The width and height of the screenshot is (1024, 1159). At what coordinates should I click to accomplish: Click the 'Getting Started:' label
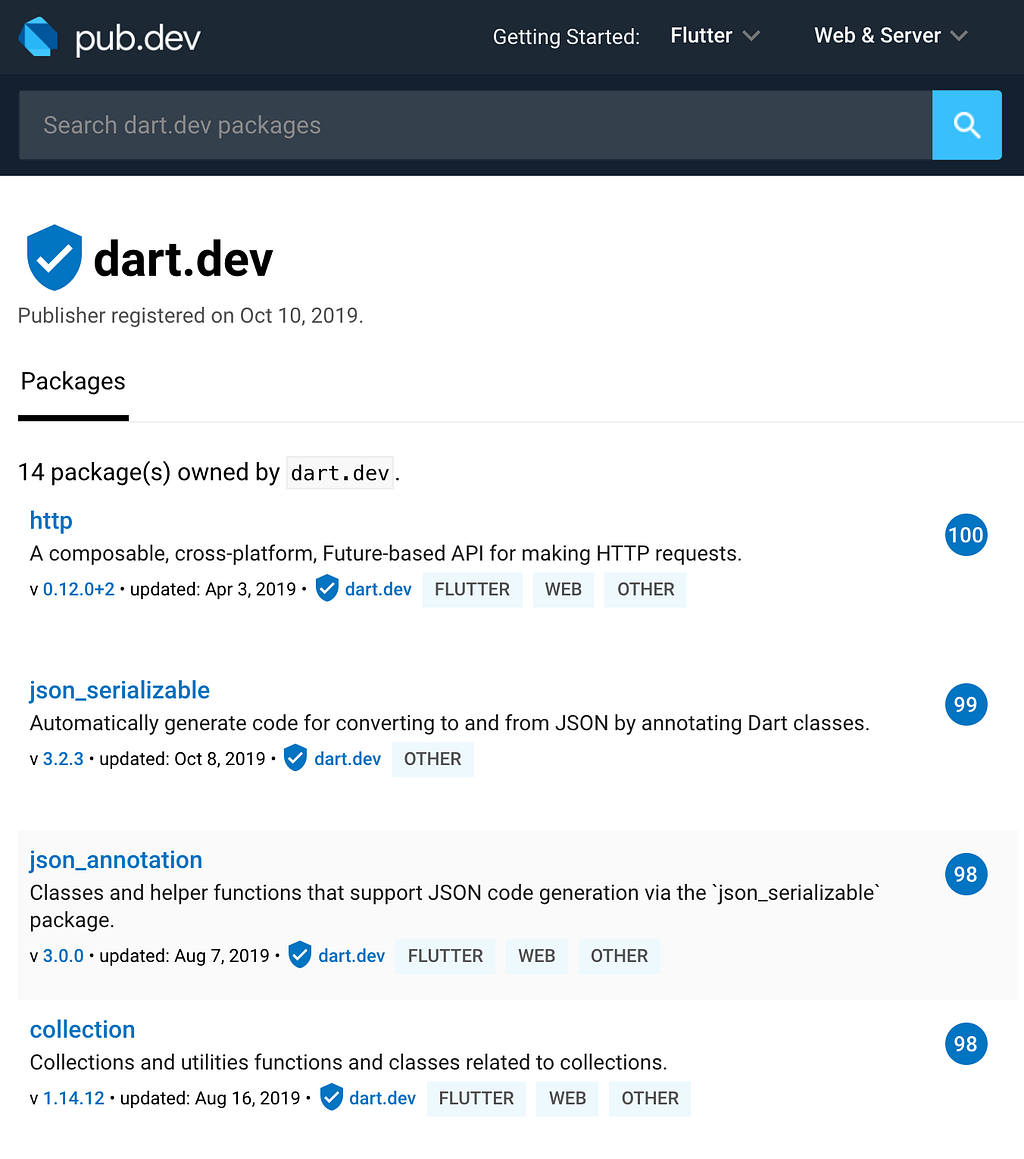(x=566, y=37)
